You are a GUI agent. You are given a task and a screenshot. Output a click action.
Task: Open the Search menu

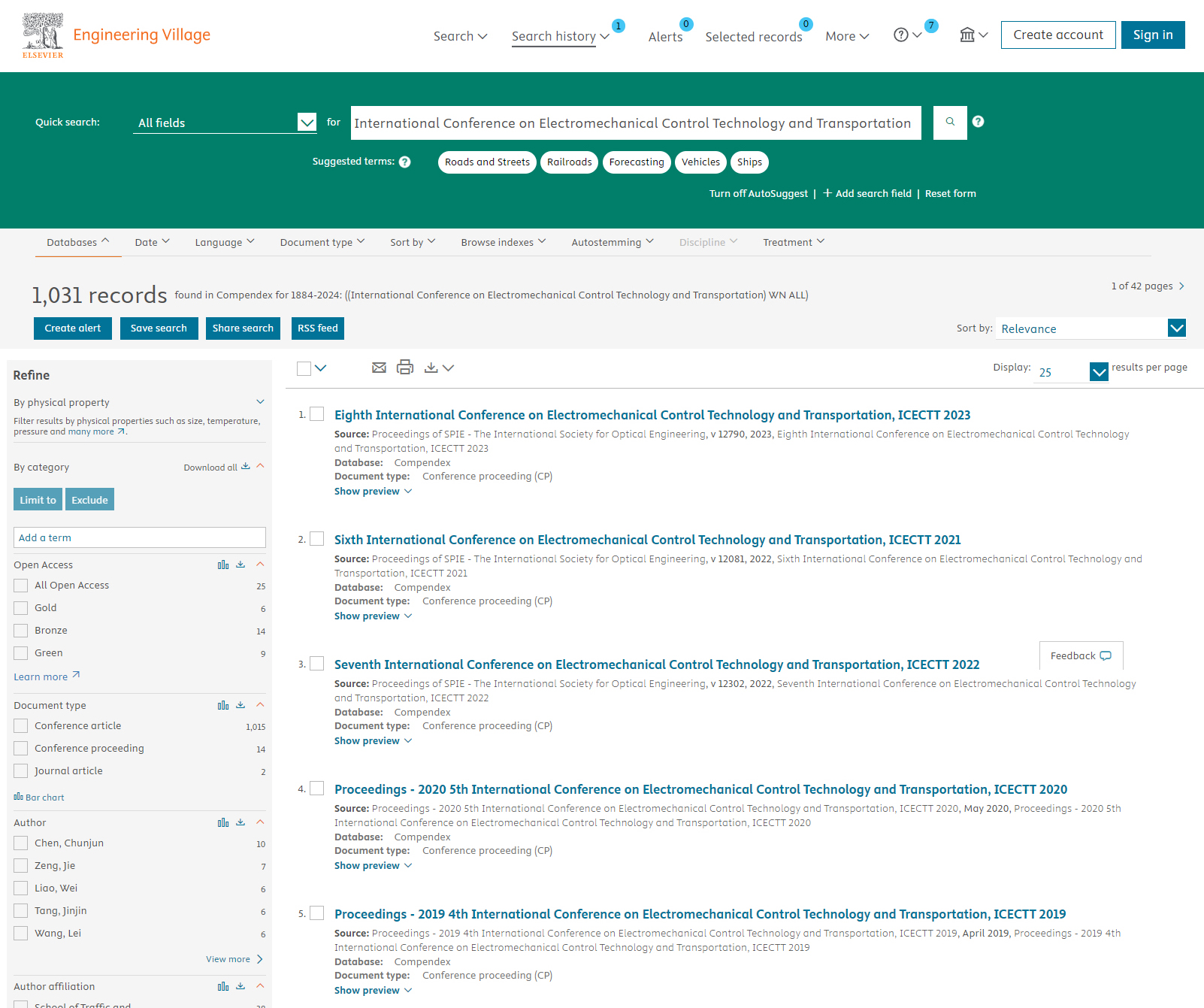460,36
